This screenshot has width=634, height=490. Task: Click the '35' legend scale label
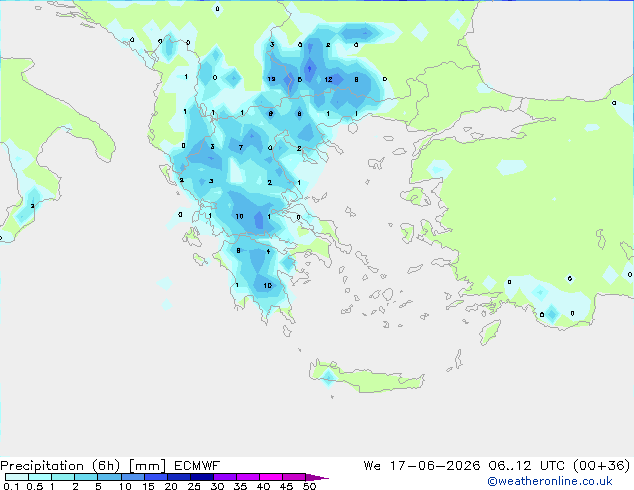pos(240,486)
